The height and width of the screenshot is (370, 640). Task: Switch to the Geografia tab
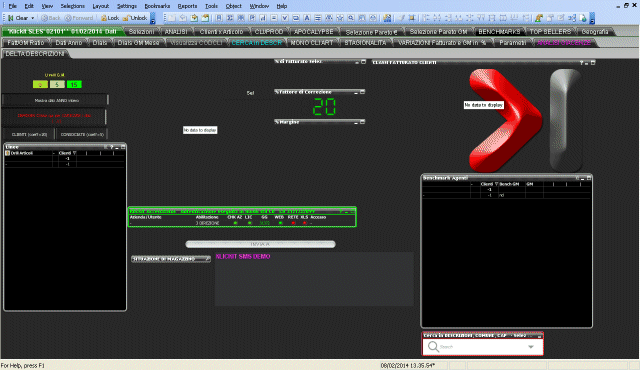(595, 31)
